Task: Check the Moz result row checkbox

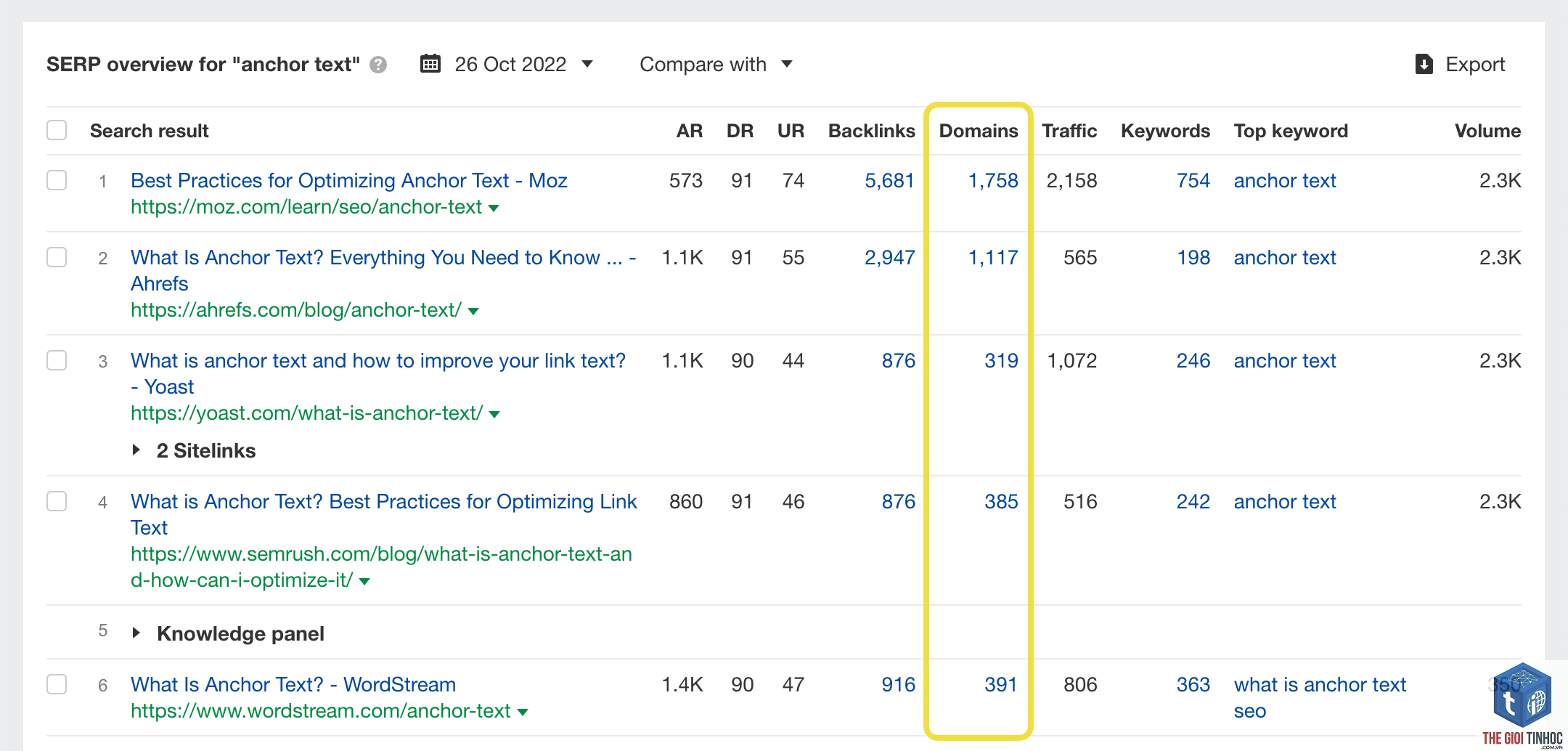Action: [57, 180]
